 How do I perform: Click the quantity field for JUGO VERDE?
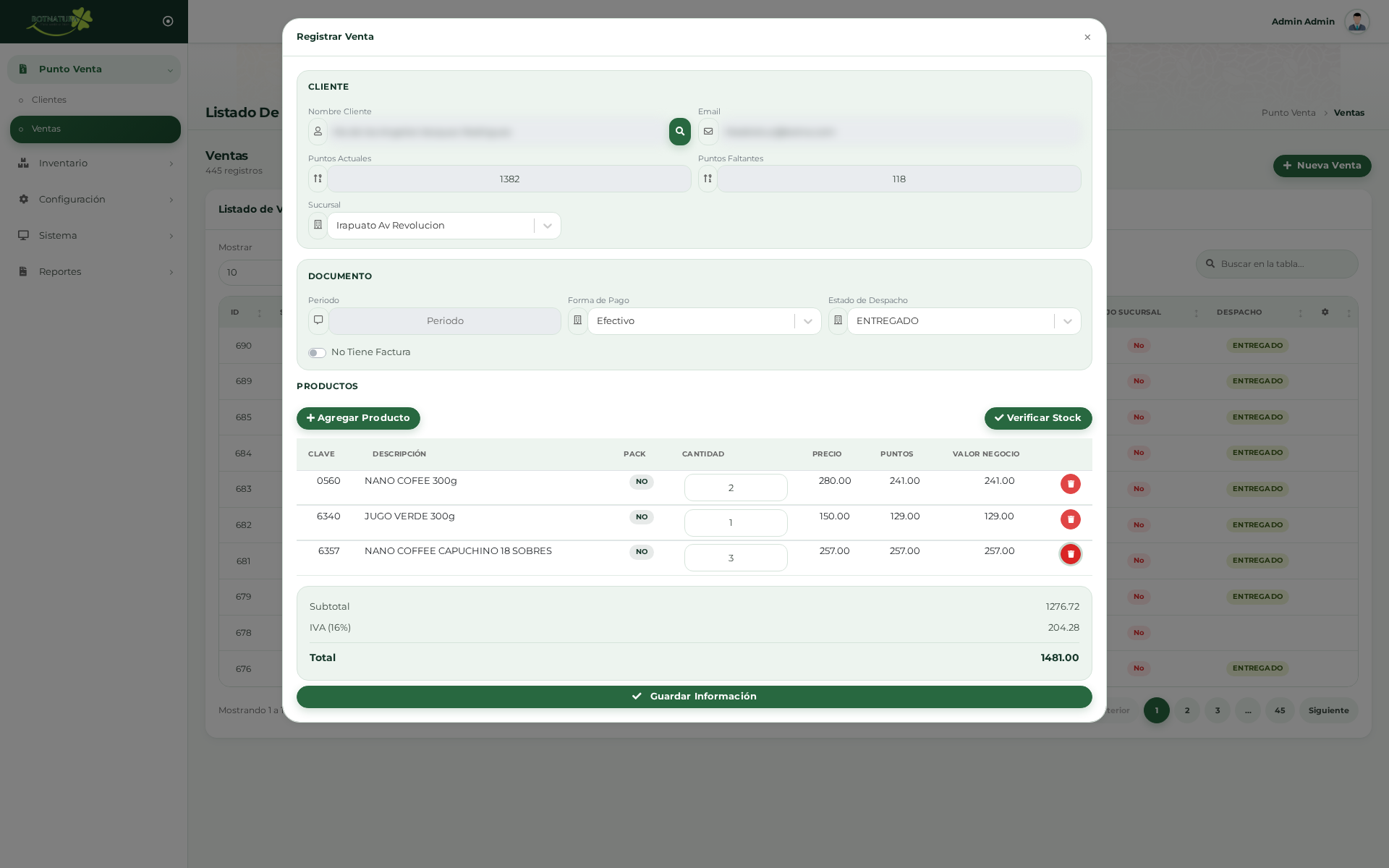(735, 523)
